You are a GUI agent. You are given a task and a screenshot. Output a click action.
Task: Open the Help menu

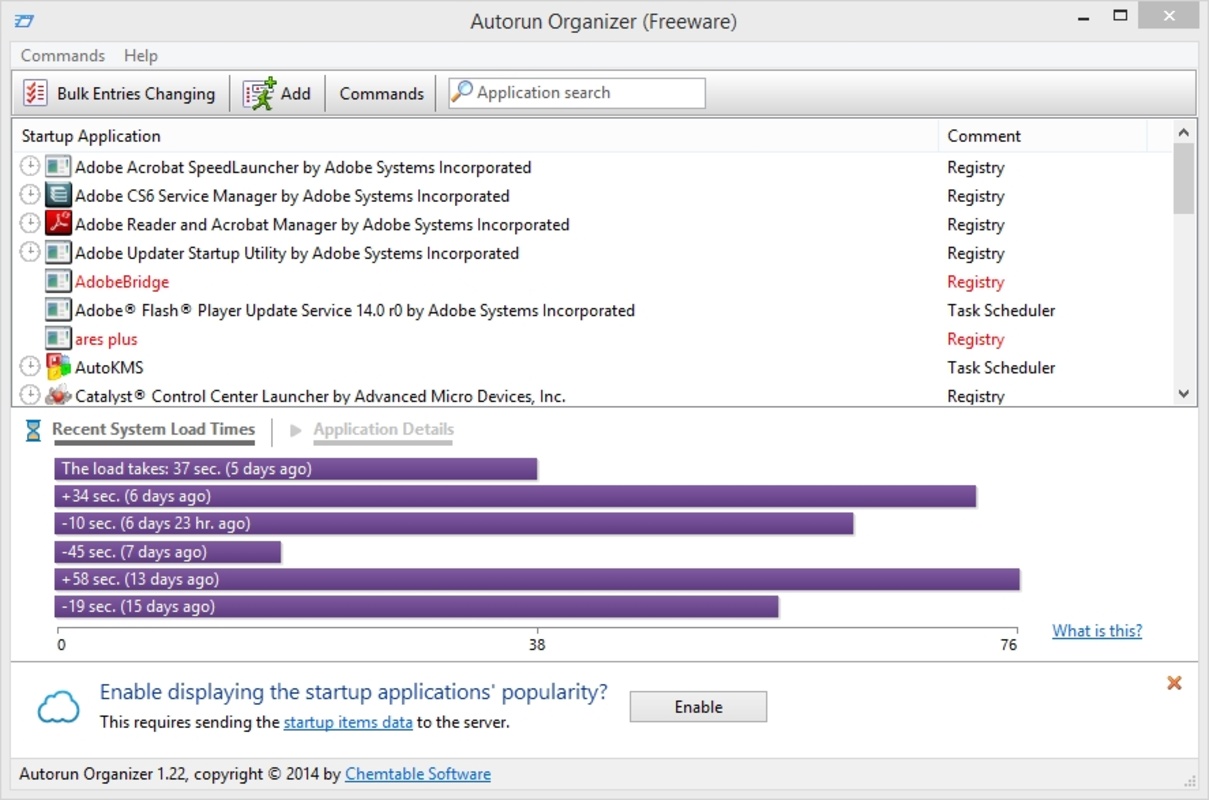[141, 56]
